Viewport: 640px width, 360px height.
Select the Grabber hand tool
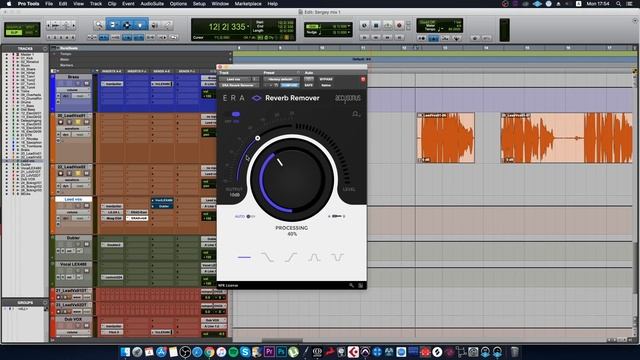[x=140, y=25]
